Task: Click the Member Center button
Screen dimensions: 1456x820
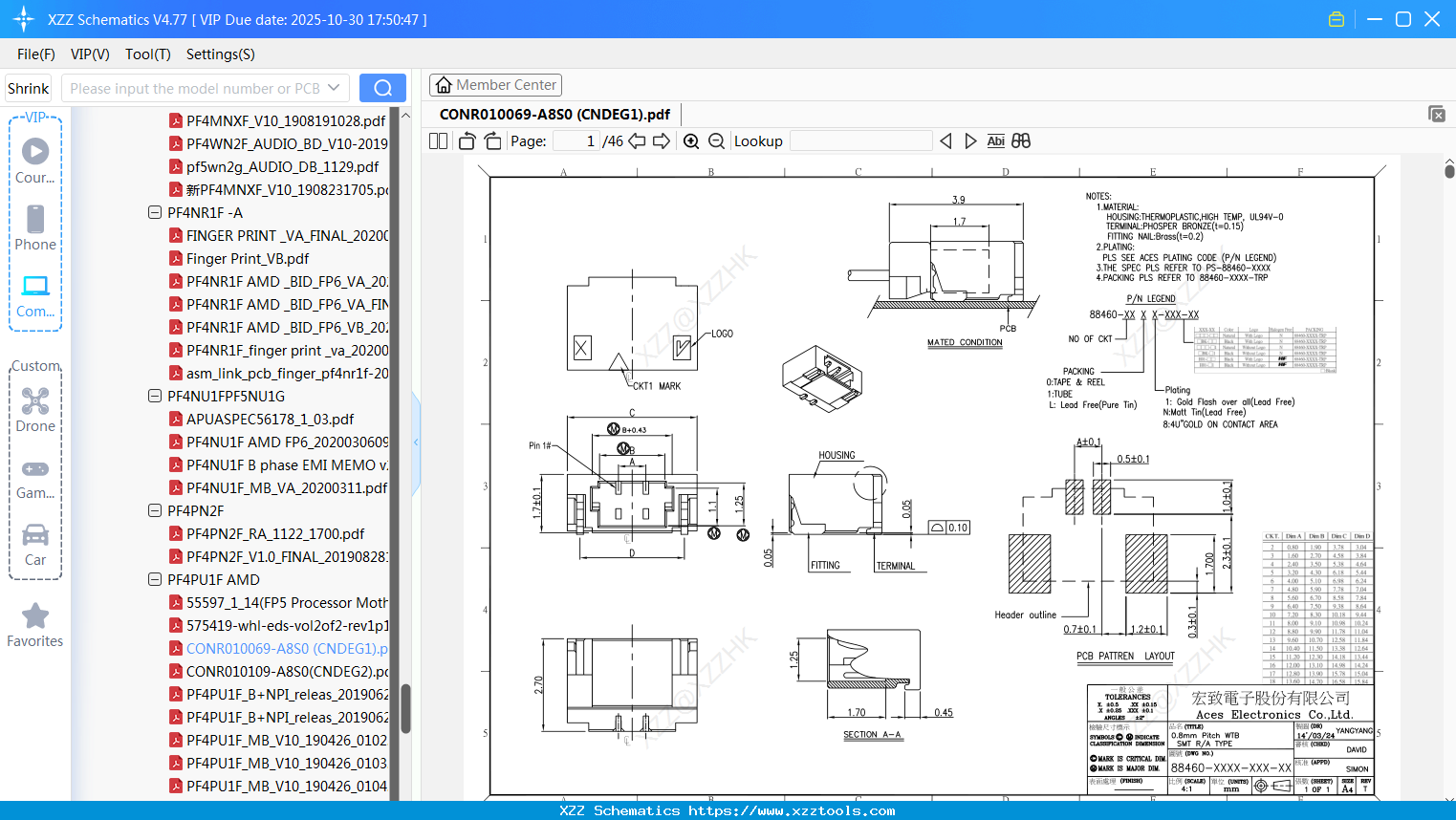Action: 495,85
